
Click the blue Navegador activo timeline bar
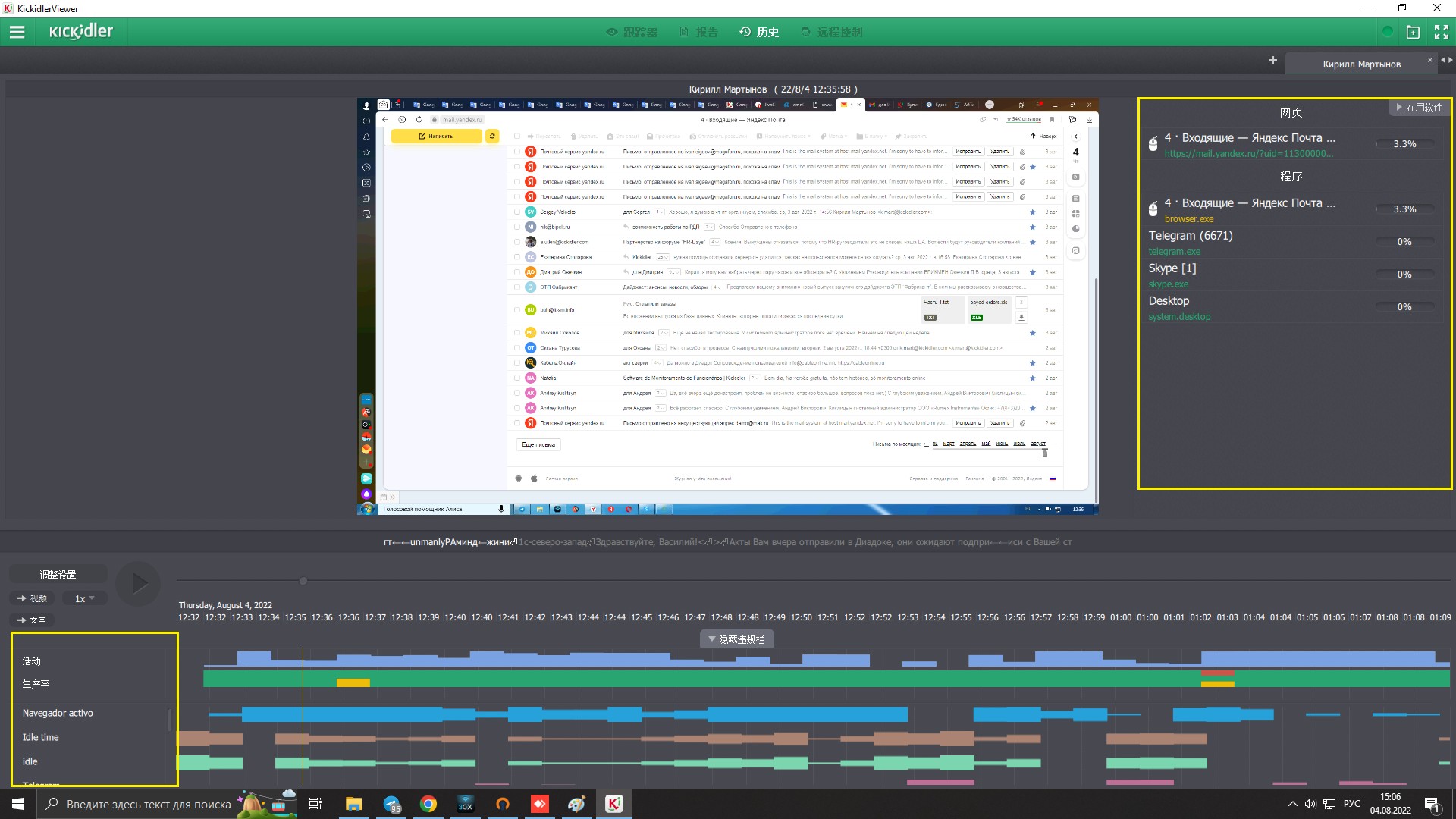(574, 714)
